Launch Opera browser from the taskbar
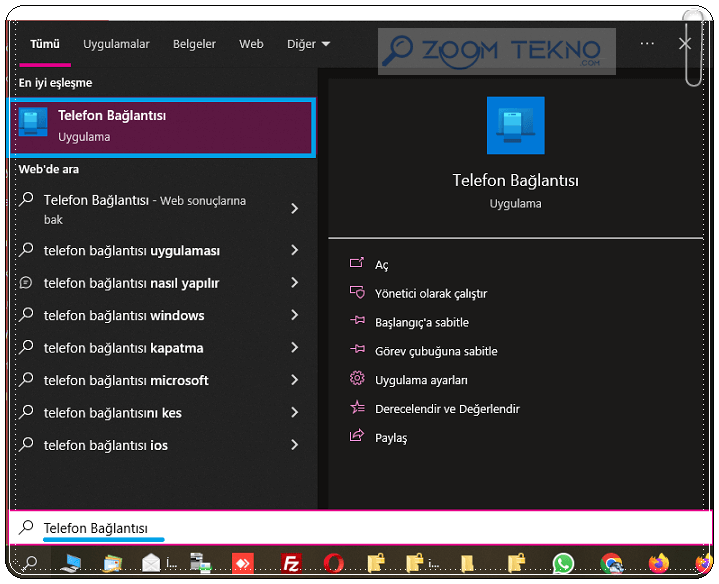The image size is (719, 584). [x=333, y=563]
